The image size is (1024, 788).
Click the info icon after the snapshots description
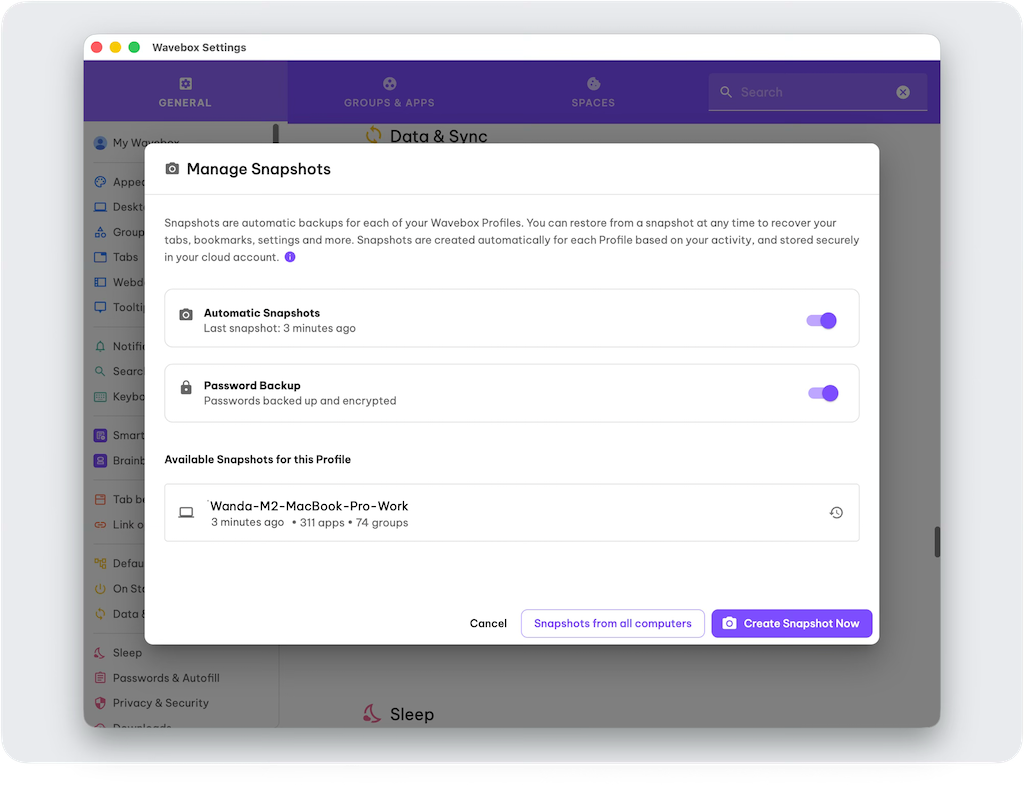[290, 257]
